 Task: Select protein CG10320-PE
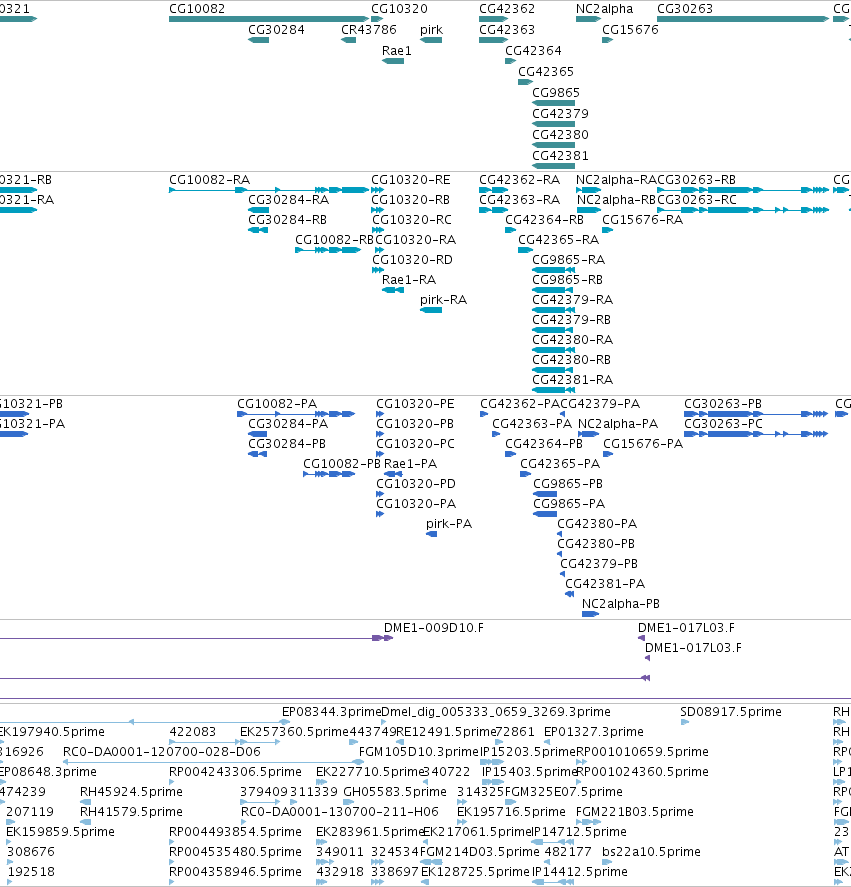coord(415,404)
